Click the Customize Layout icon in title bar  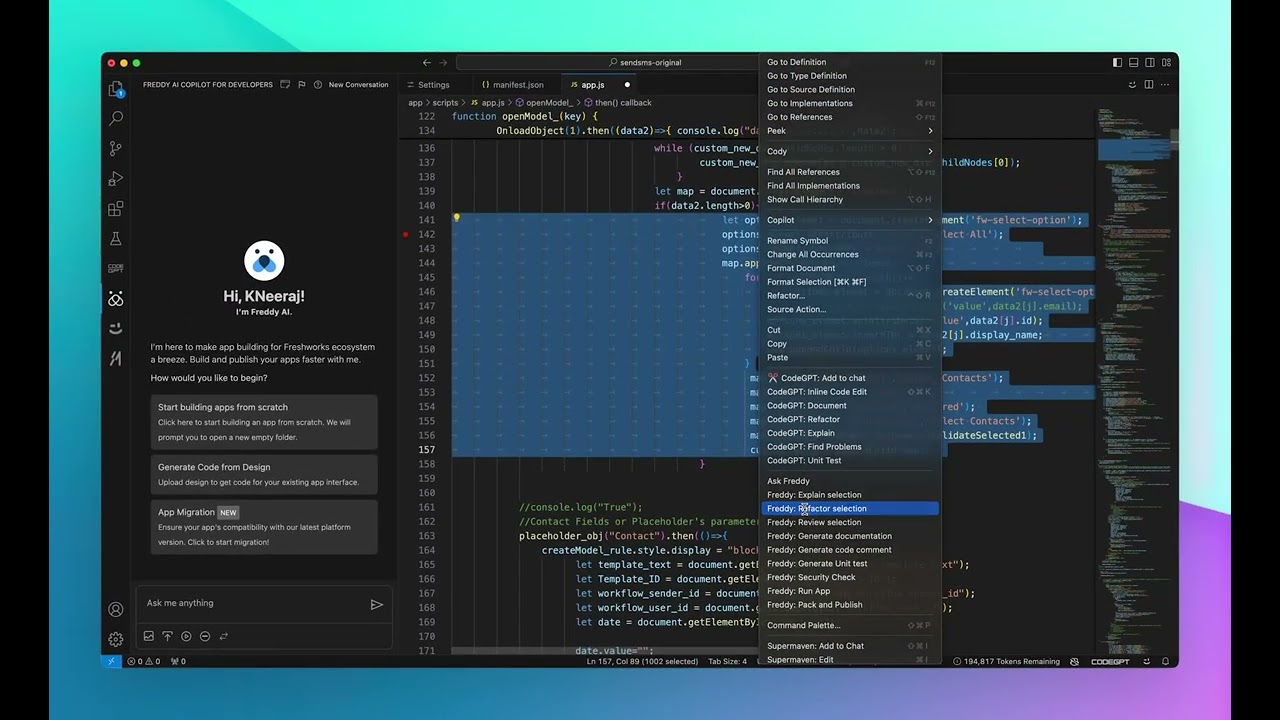coord(1166,62)
